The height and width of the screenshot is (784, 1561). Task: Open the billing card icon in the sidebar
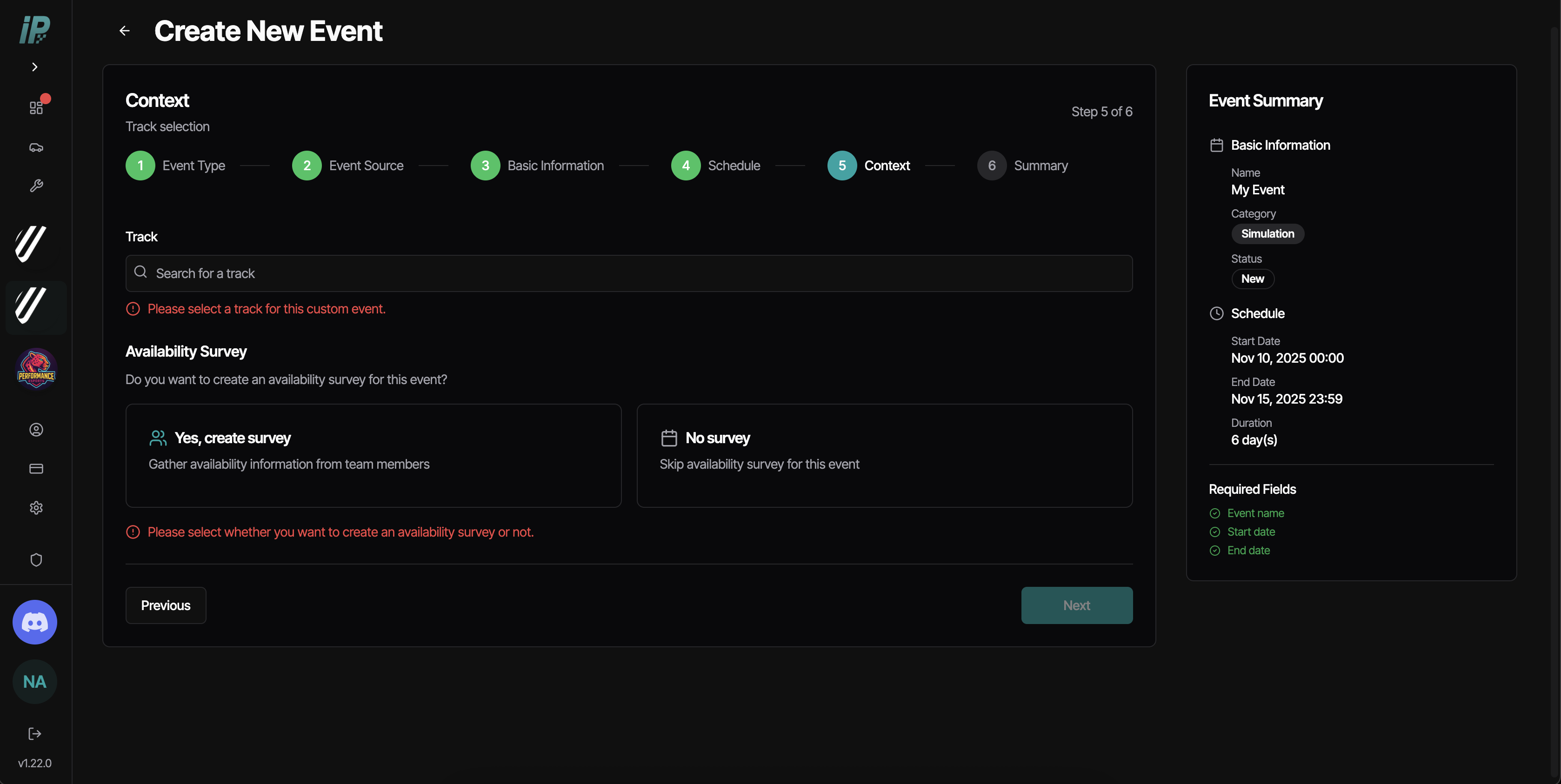coord(36,468)
